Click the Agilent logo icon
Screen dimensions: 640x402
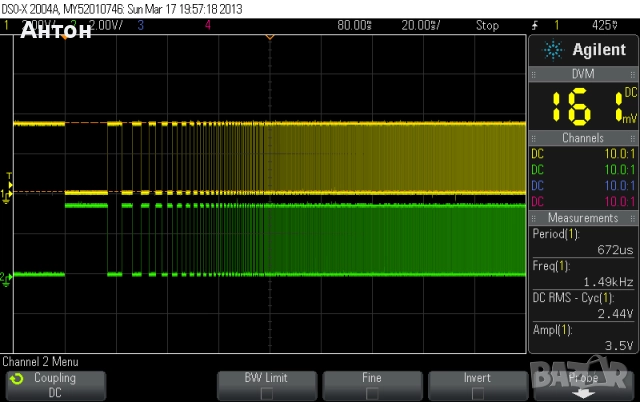coord(552,50)
